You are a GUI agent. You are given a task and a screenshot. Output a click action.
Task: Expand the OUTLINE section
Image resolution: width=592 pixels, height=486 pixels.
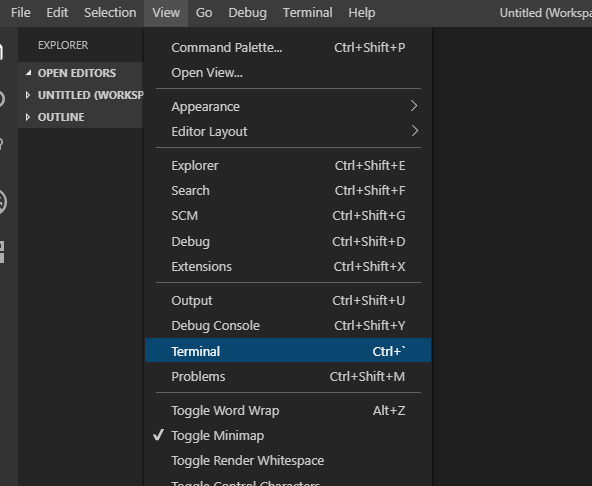[x=81, y=117]
